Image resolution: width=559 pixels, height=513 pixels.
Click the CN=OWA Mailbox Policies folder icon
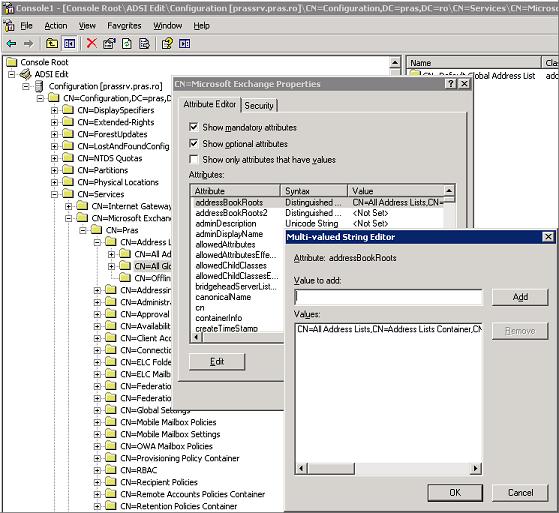[111, 446]
